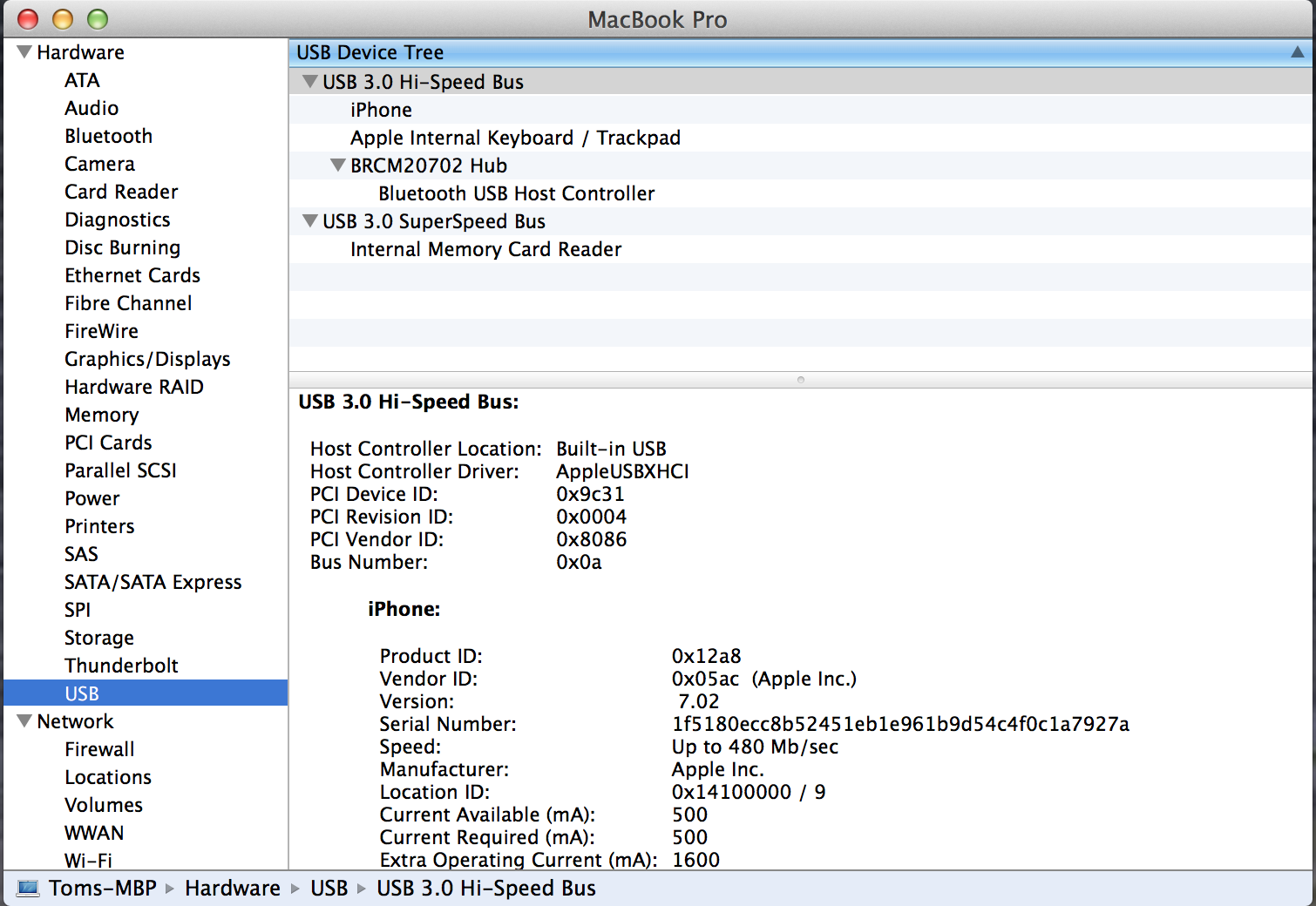This screenshot has height=906, width=1316.
Task: Click the 'USB 3.0 Hi-Speed Bus:' detail heading
Action: [x=409, y=402]
